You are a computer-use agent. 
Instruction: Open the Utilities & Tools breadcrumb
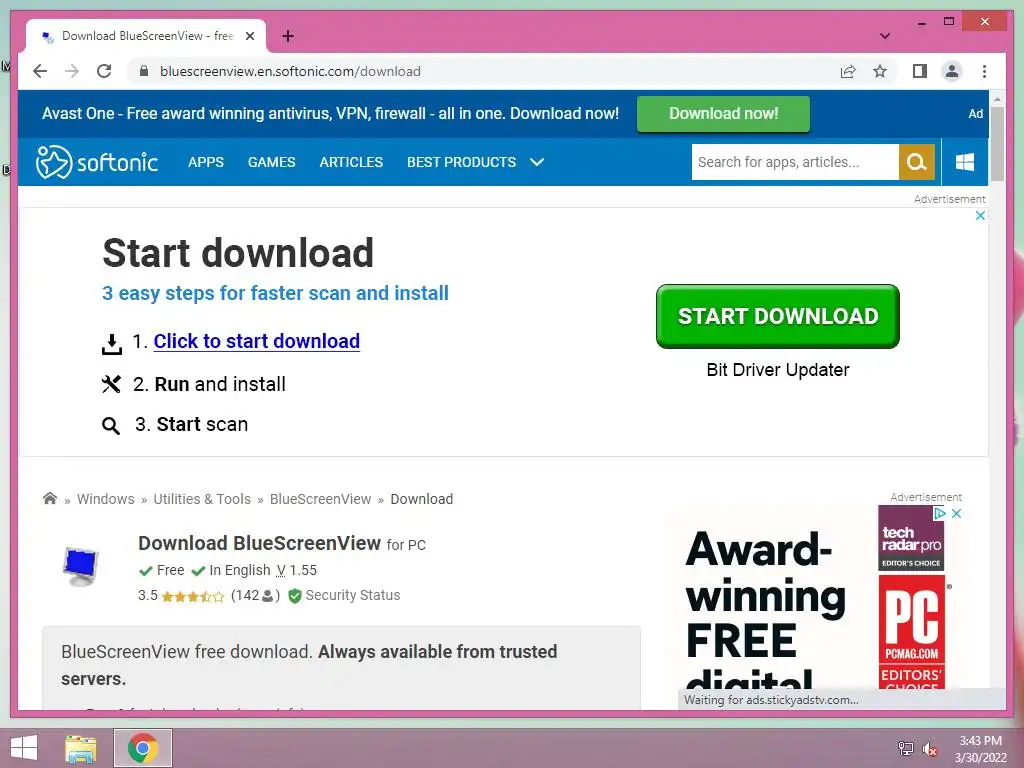[x=202, y=499]
